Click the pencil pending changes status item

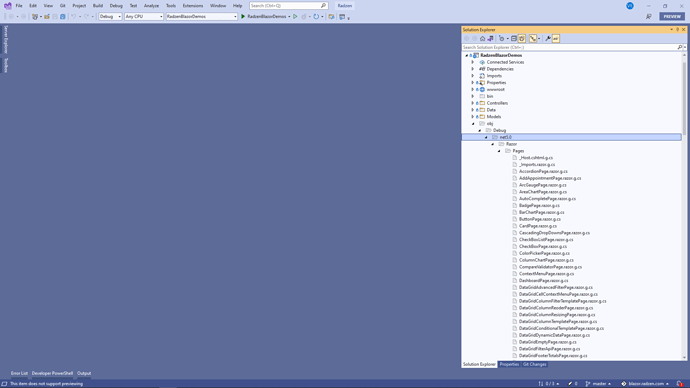coord(573,384)
